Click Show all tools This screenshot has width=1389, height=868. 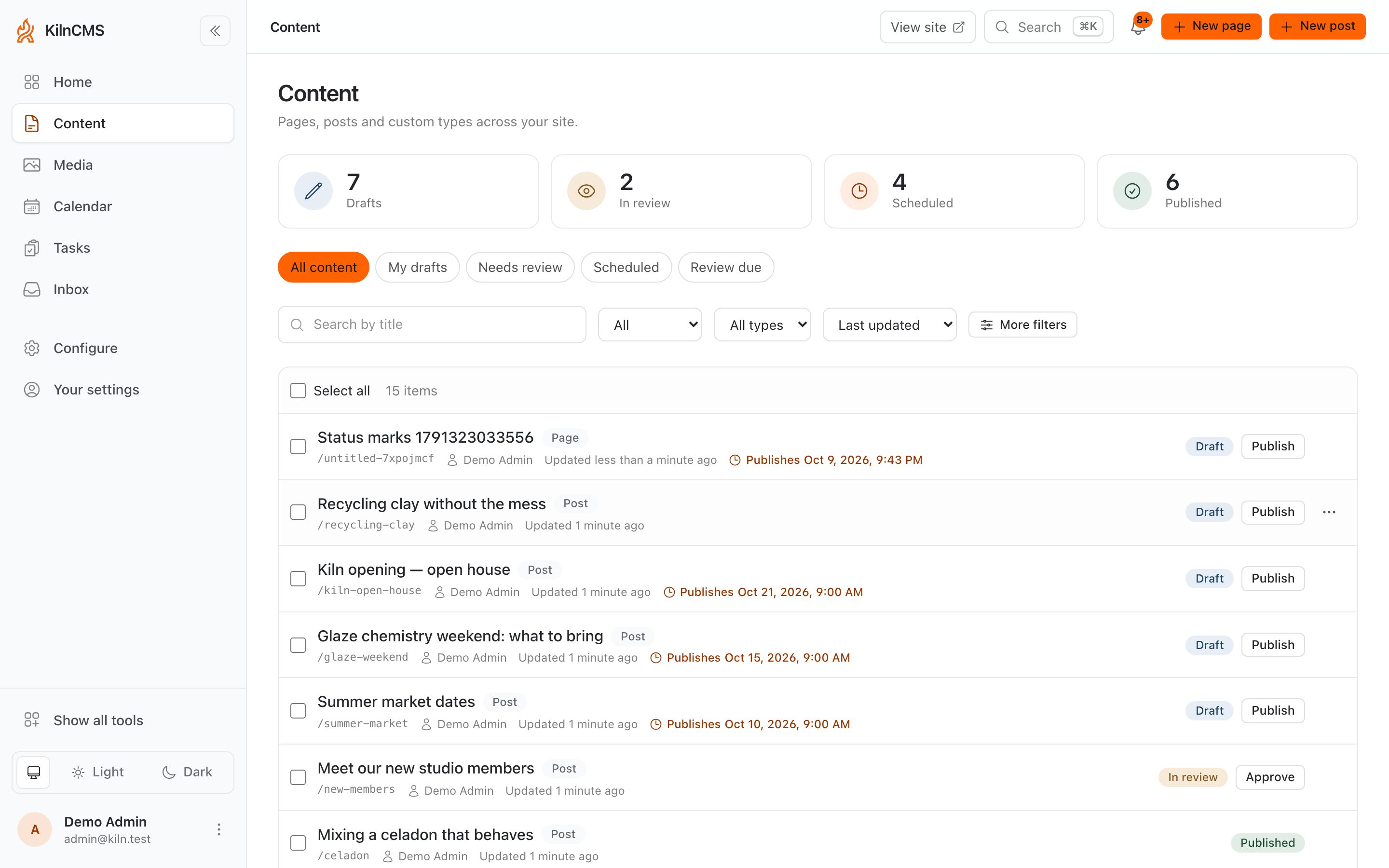123,720
